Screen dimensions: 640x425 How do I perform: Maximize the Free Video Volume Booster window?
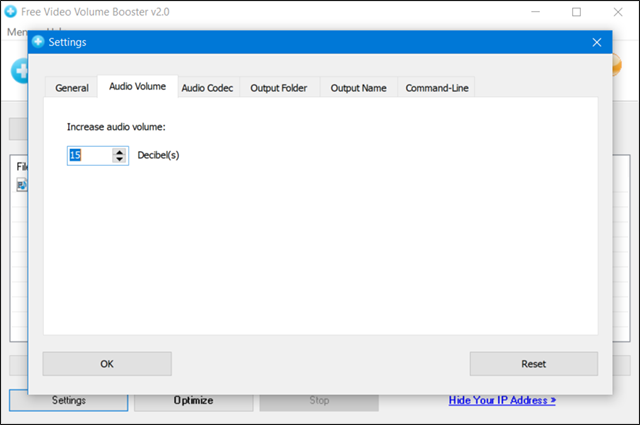(576, 12)
